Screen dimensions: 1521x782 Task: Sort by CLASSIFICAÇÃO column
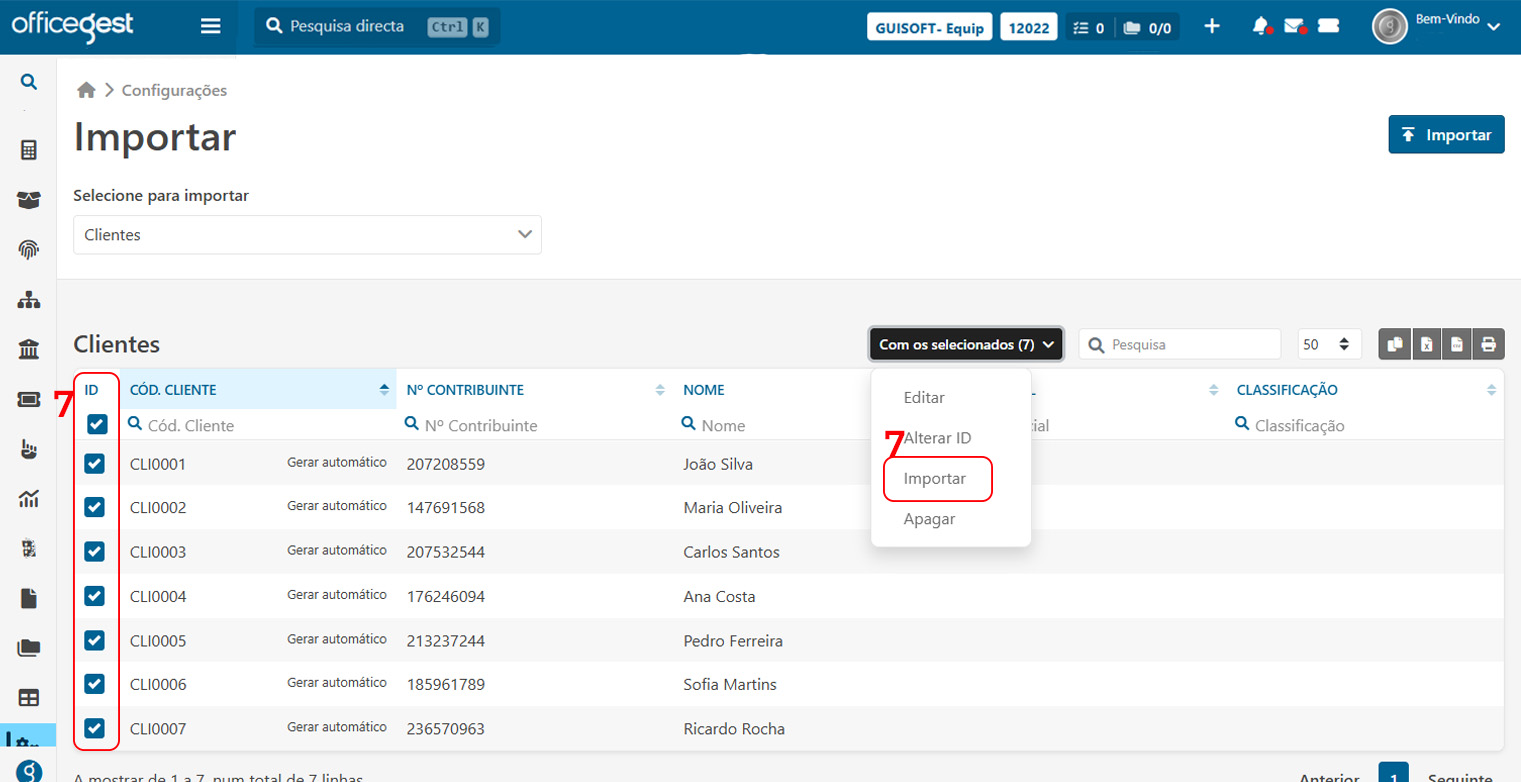1364,390
